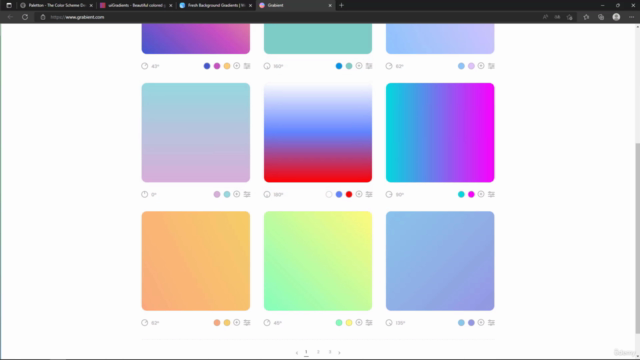Add a color stop to the 43° gradient

[237, 66]
